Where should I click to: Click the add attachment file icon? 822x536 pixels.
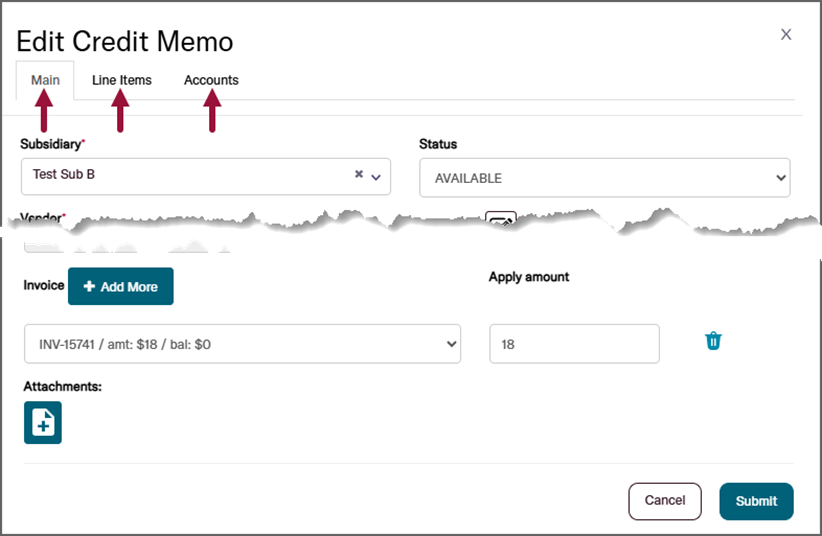pos(43,422)
